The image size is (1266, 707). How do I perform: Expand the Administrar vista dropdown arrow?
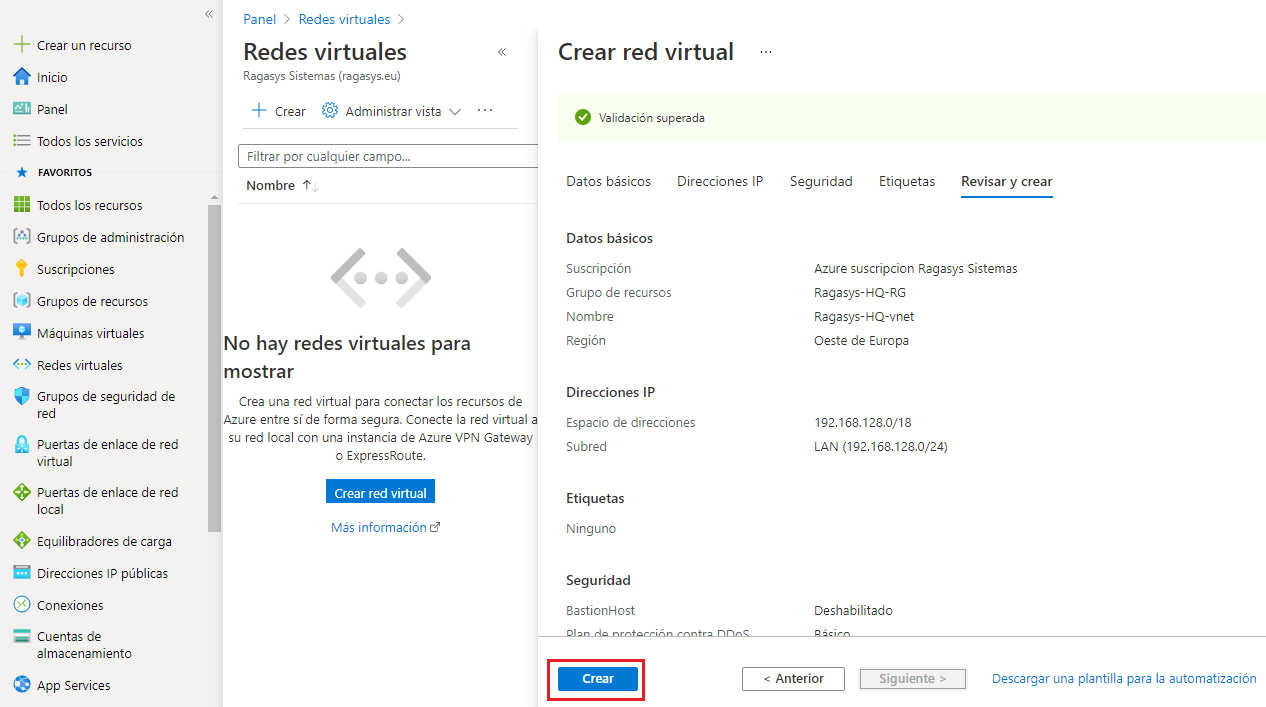coord(455,112)
